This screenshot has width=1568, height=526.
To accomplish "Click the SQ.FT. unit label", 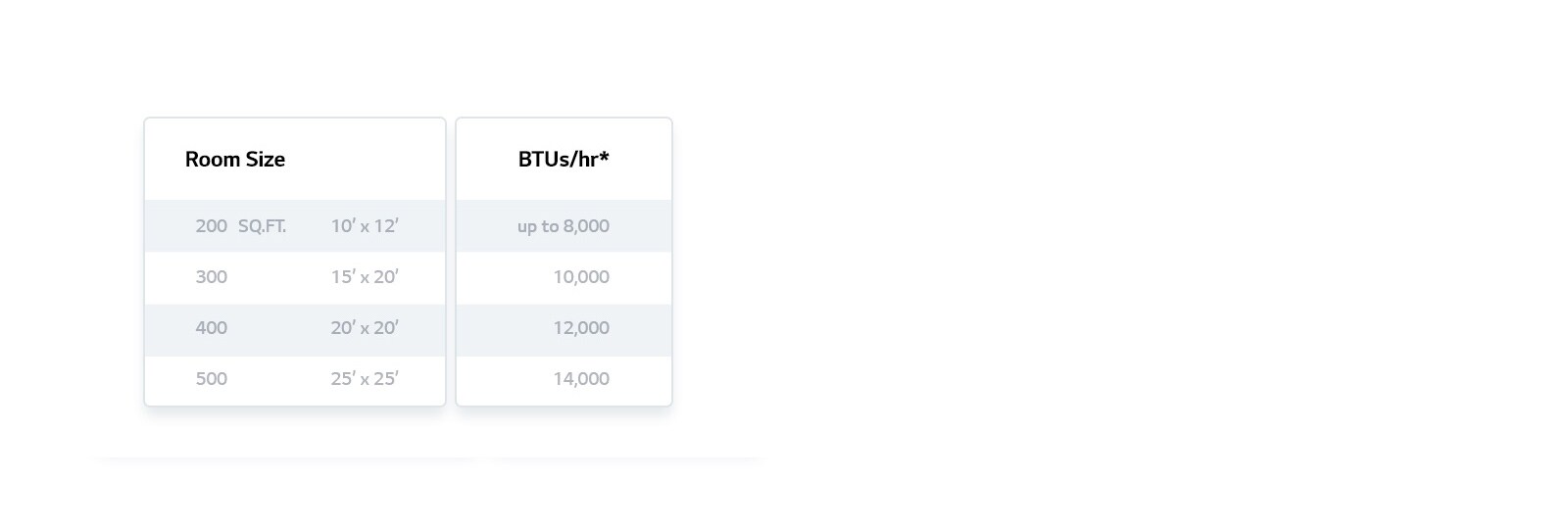I will (263, 226).
